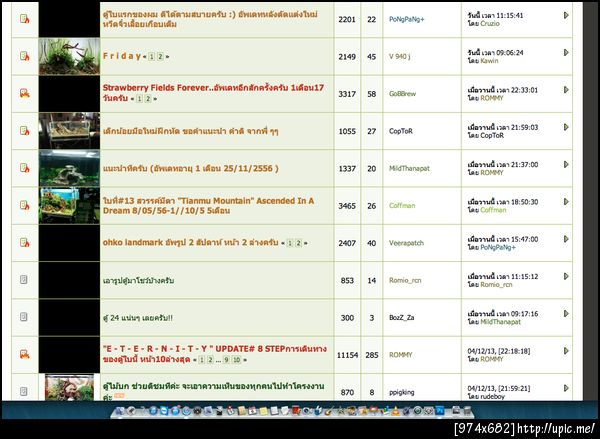Click the reply count 285
This screenshot has width=600, height=439.
[372, 355]
